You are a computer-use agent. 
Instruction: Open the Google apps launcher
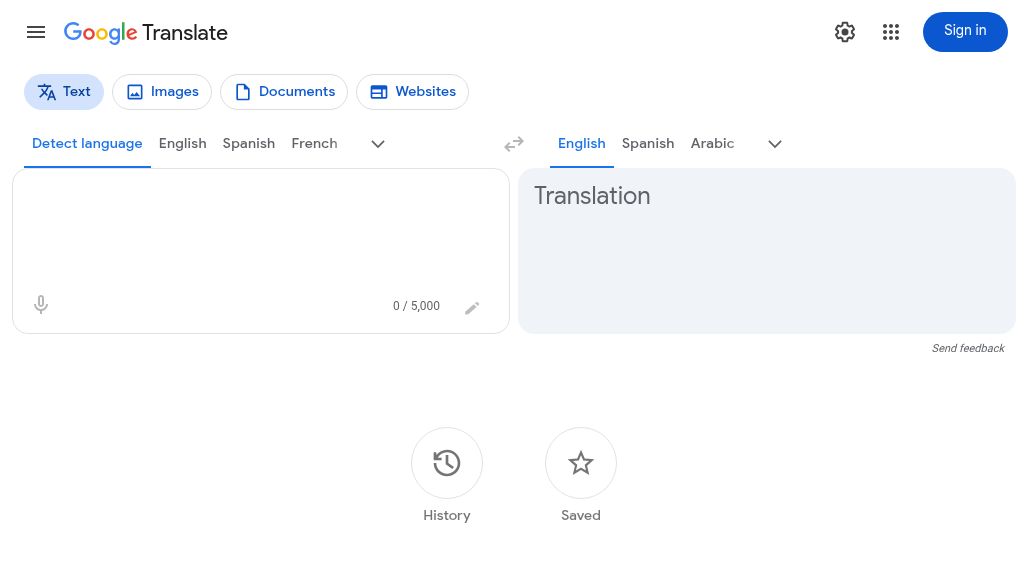click(x=891, y=32)
